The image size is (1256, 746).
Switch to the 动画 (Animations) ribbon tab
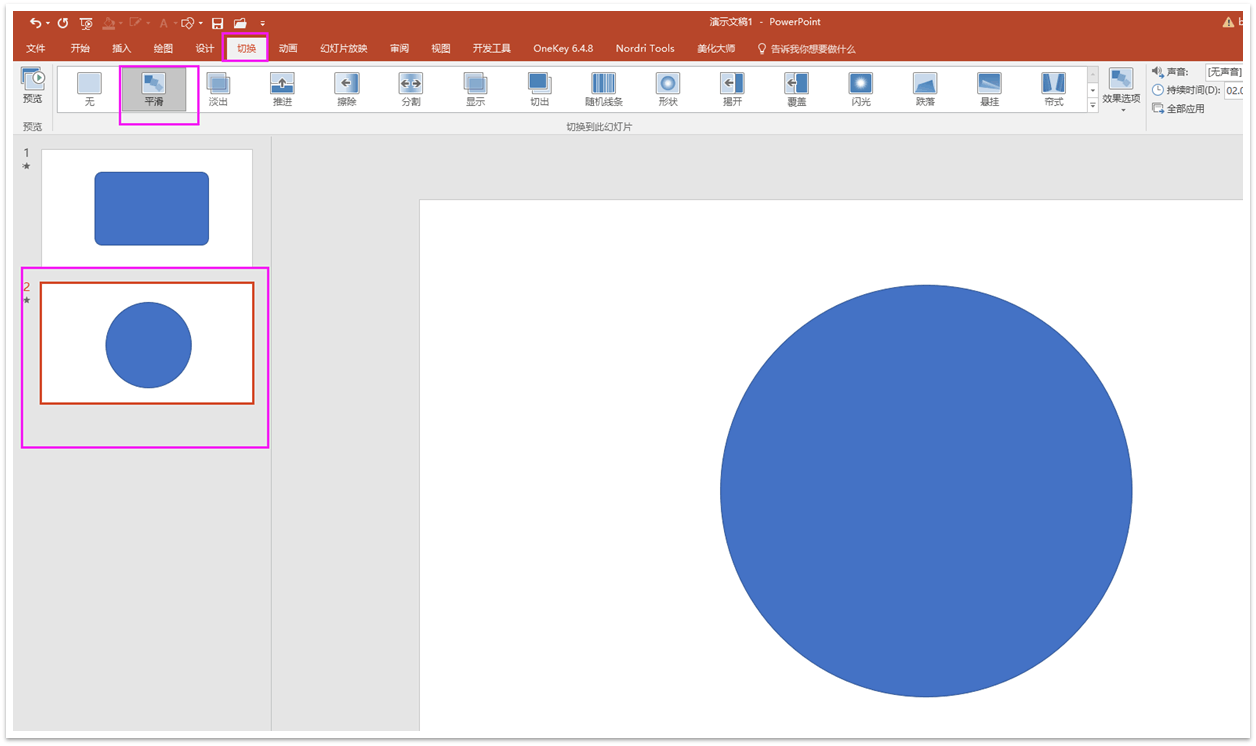[287, 47]
